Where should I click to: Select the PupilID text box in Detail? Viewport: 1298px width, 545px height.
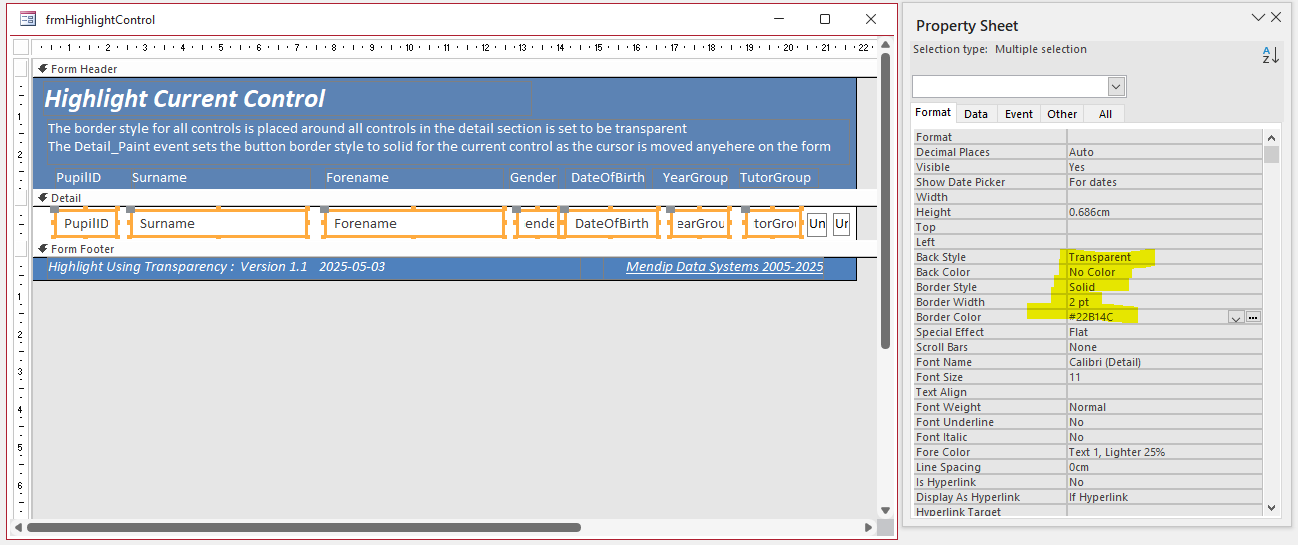coord(86,224)
